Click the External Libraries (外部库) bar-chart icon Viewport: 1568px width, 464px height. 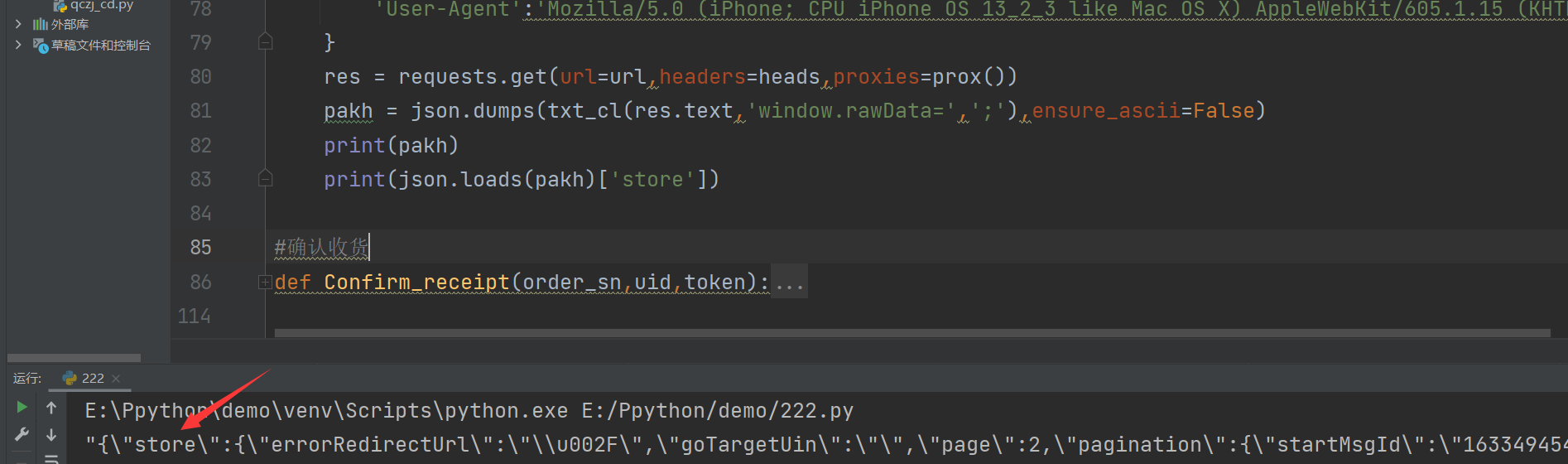click(x=40, y=24)
